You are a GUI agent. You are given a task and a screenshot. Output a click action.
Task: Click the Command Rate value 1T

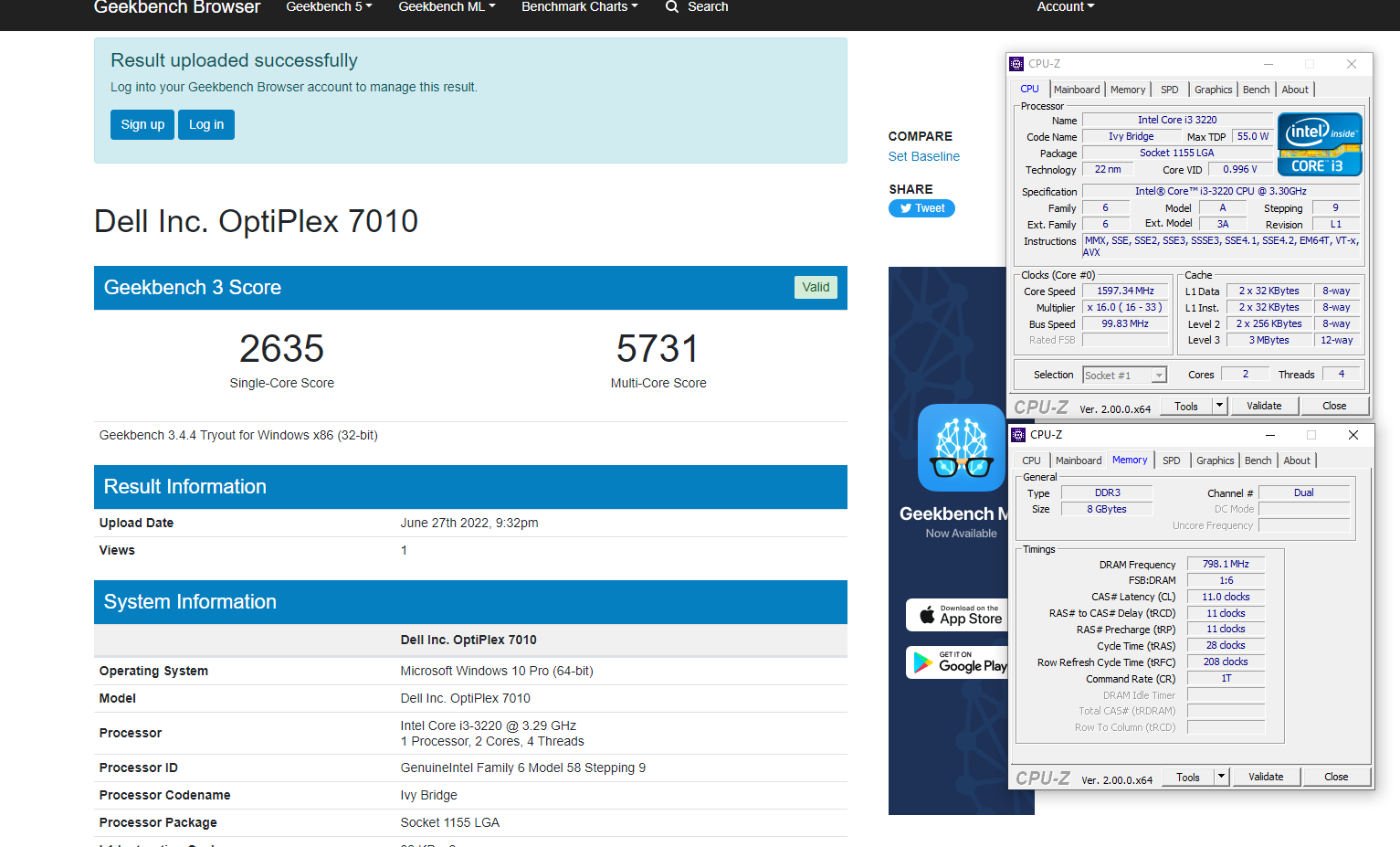[1226, 678]
